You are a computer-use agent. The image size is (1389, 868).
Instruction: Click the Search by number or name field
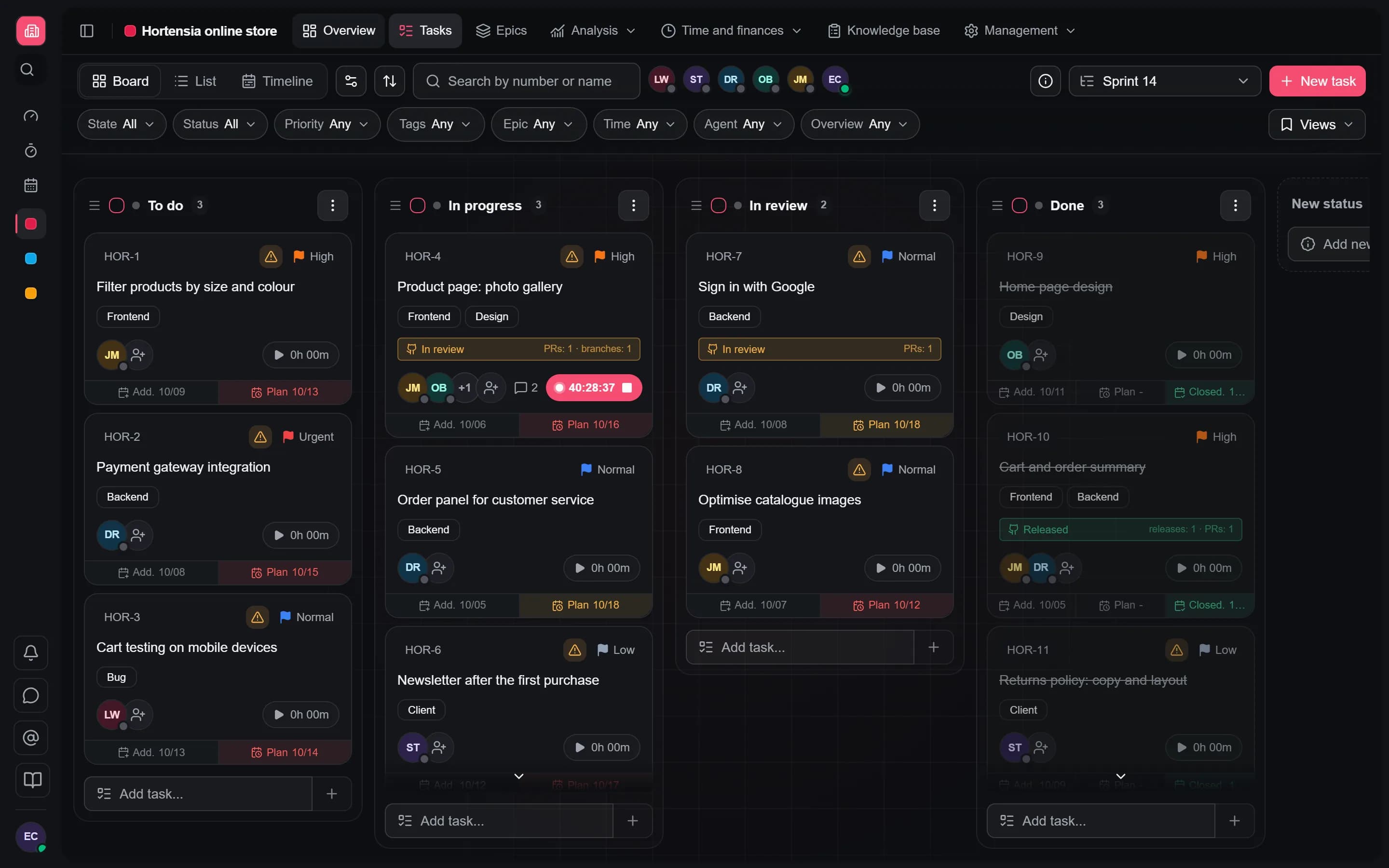526,81
